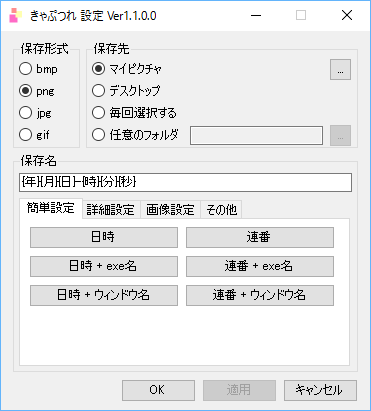The height and width of the screenshot is (411, 371).
Task: Choose png save format
Action: tap(37, 91)
